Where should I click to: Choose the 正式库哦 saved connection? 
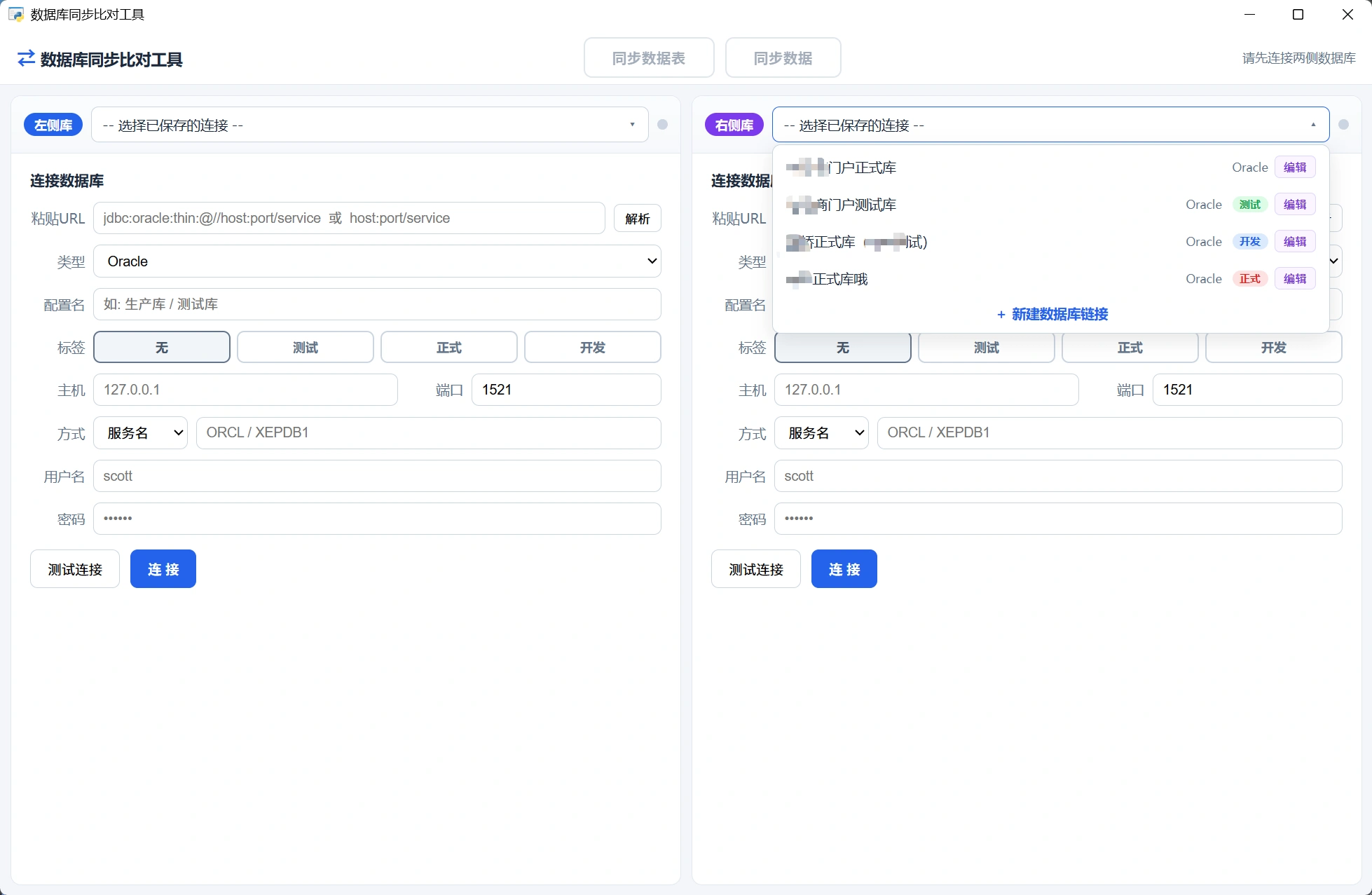click(1051, 279)
